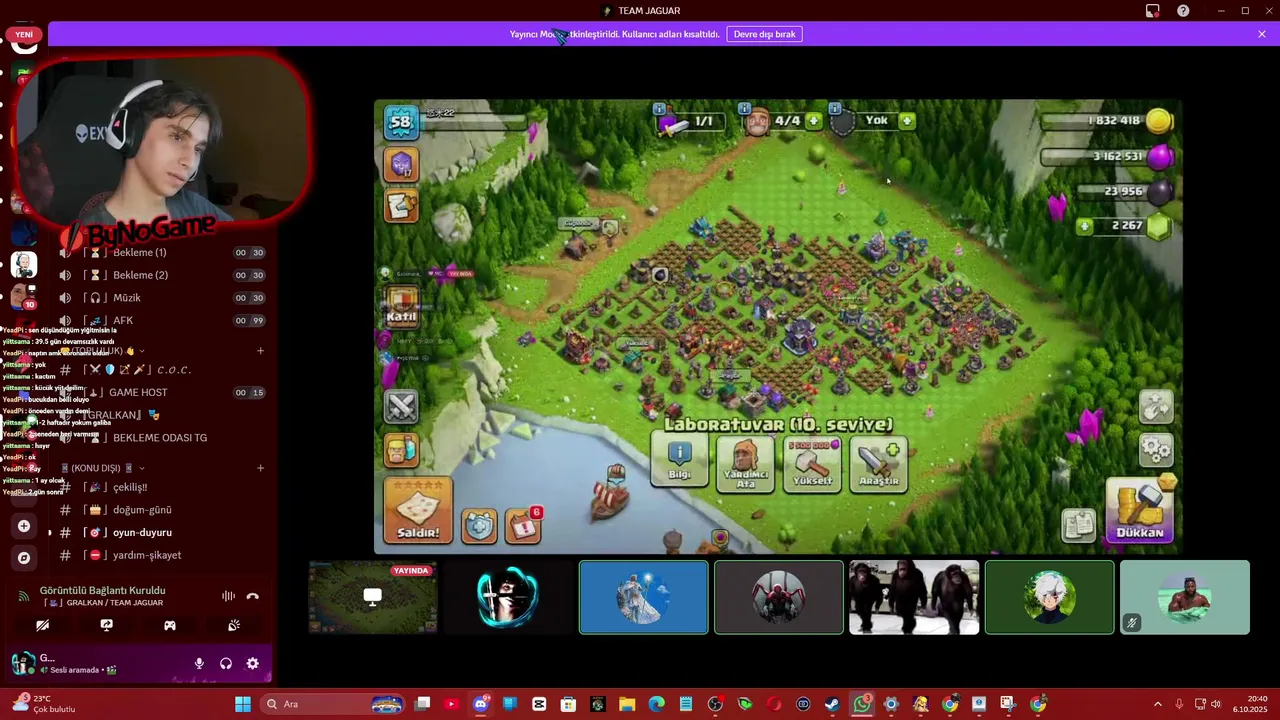Dismiss the purple streamer mode banner
1280x720 pixels.
[x=1262, y=34]
